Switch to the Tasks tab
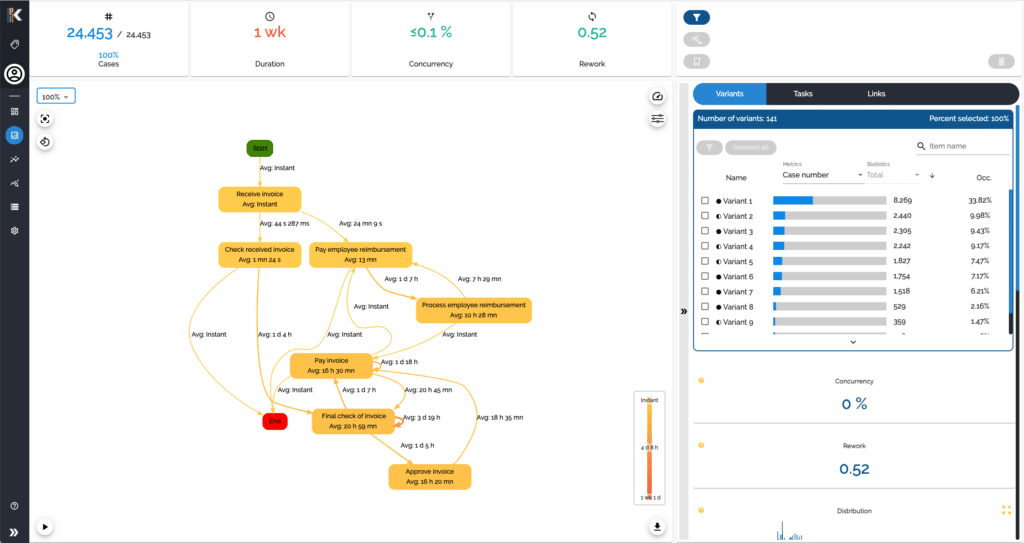Image resolution: width=1024 pixels, height=543 pixels. (x=803, y=94)
